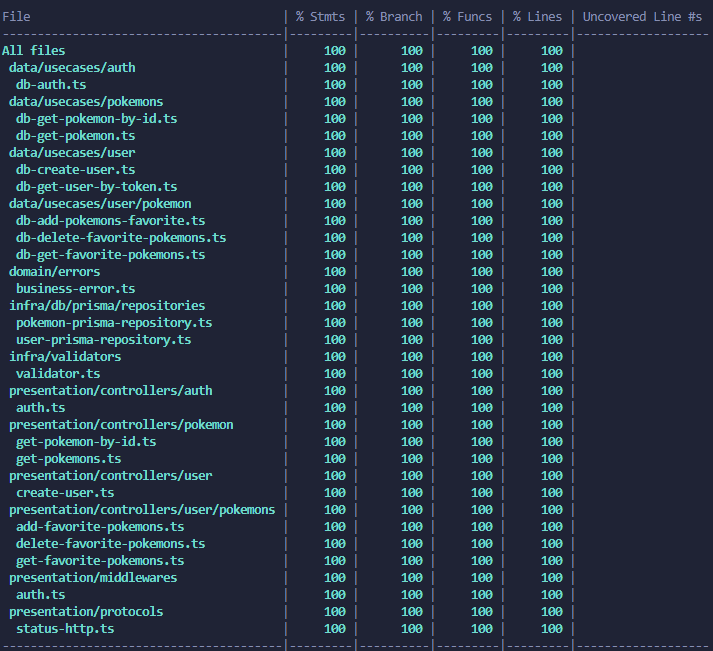
Task: Click the '% Funcs' column header
Action: (x=467, y=17)
